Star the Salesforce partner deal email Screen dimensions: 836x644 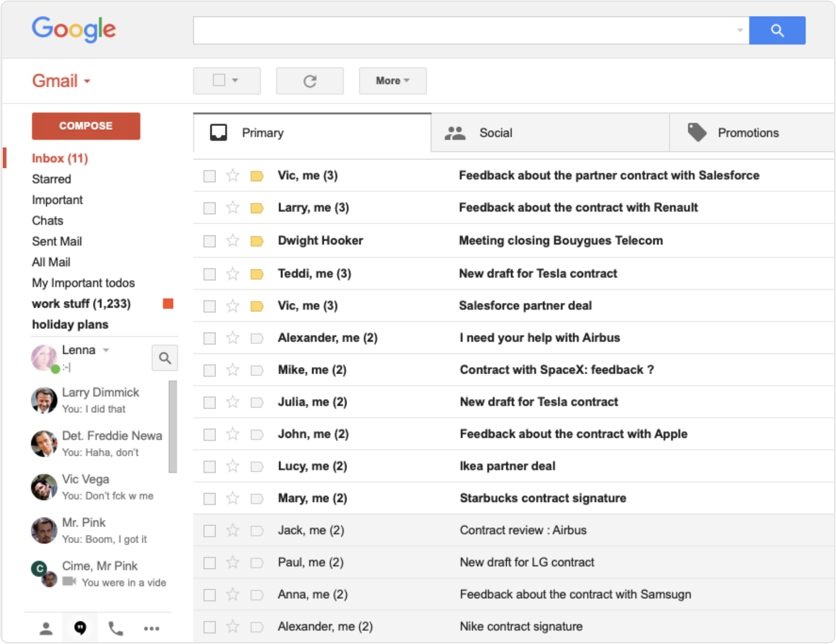pos(232,305)
